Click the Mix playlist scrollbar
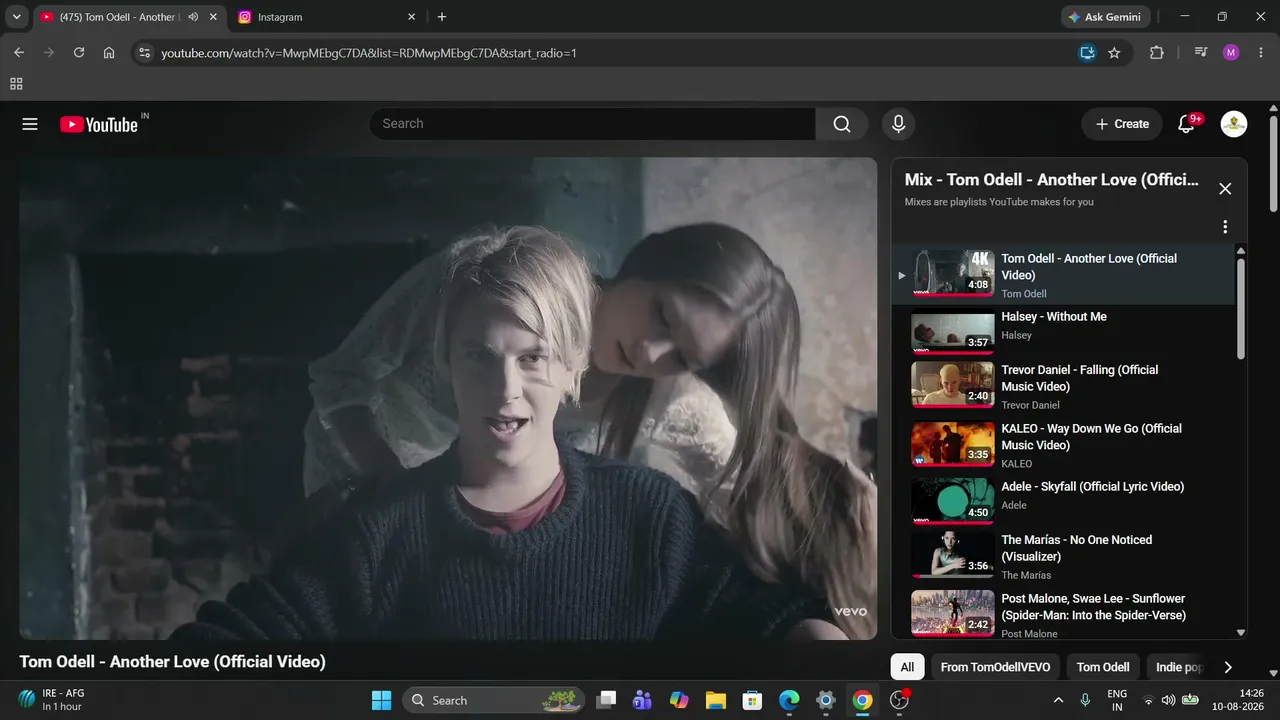Viewport: 1280px width, 720px height. tap(1241, 309)
